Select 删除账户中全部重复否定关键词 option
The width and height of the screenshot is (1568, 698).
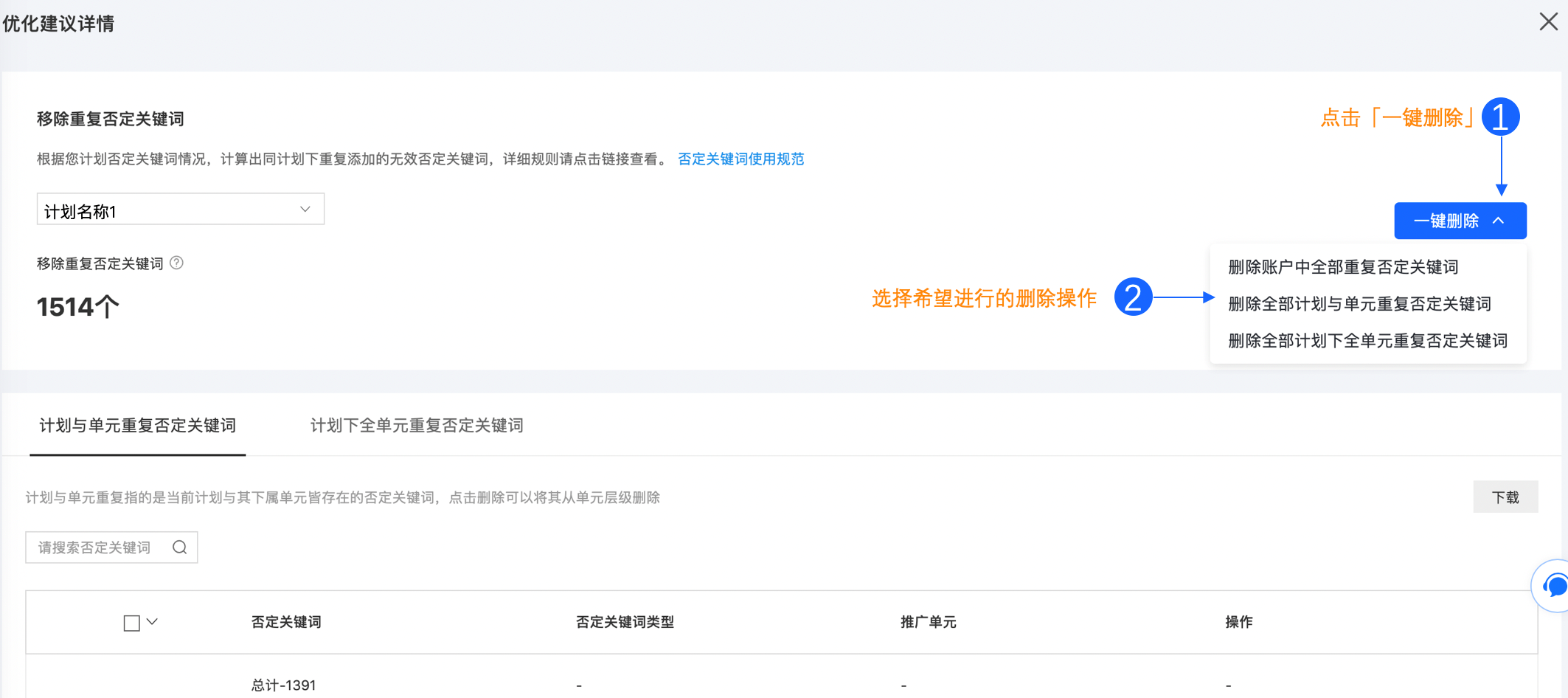coord(1343,267)
